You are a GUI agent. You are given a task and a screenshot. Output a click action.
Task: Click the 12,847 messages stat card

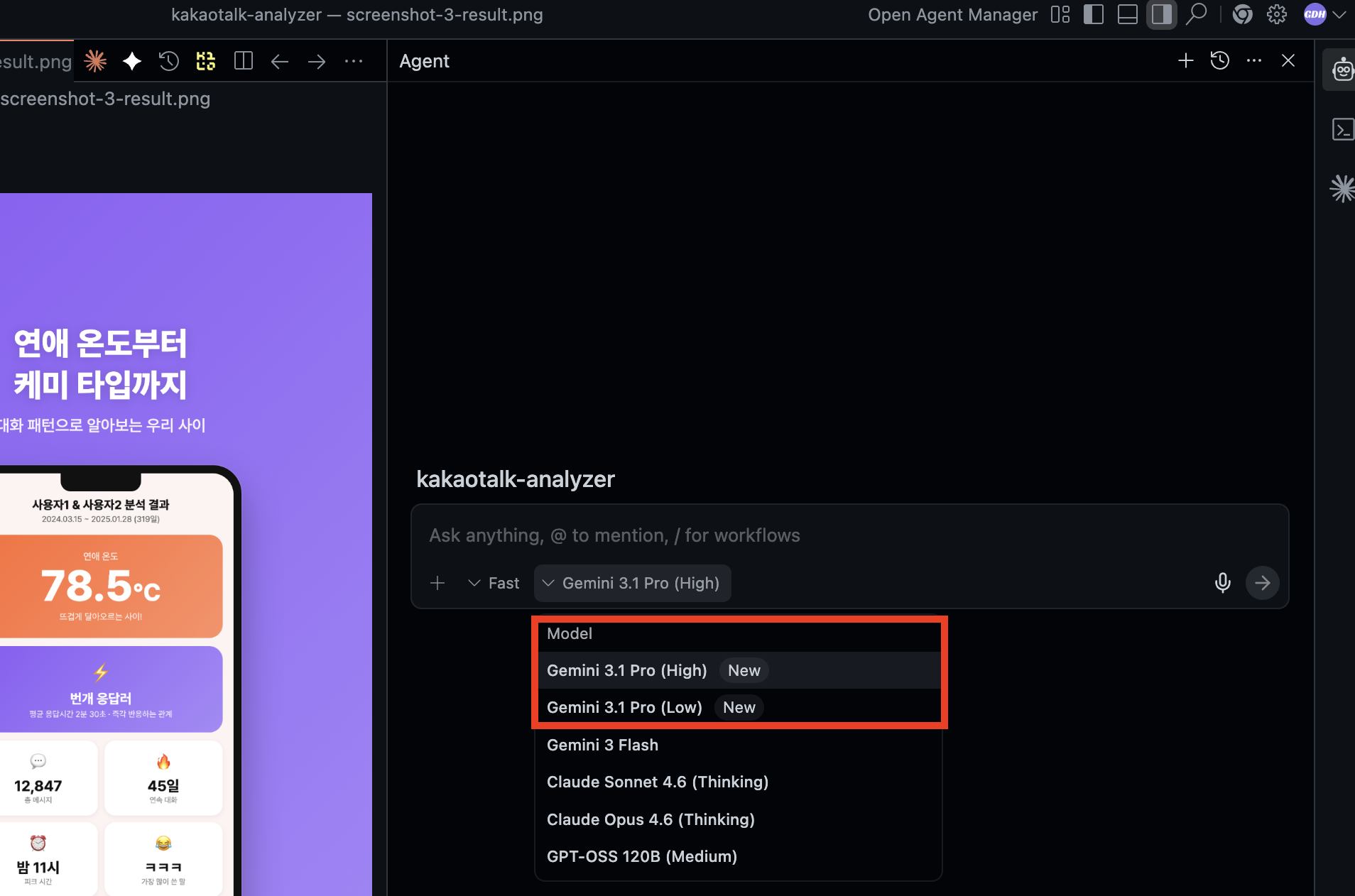pos(48,778)
